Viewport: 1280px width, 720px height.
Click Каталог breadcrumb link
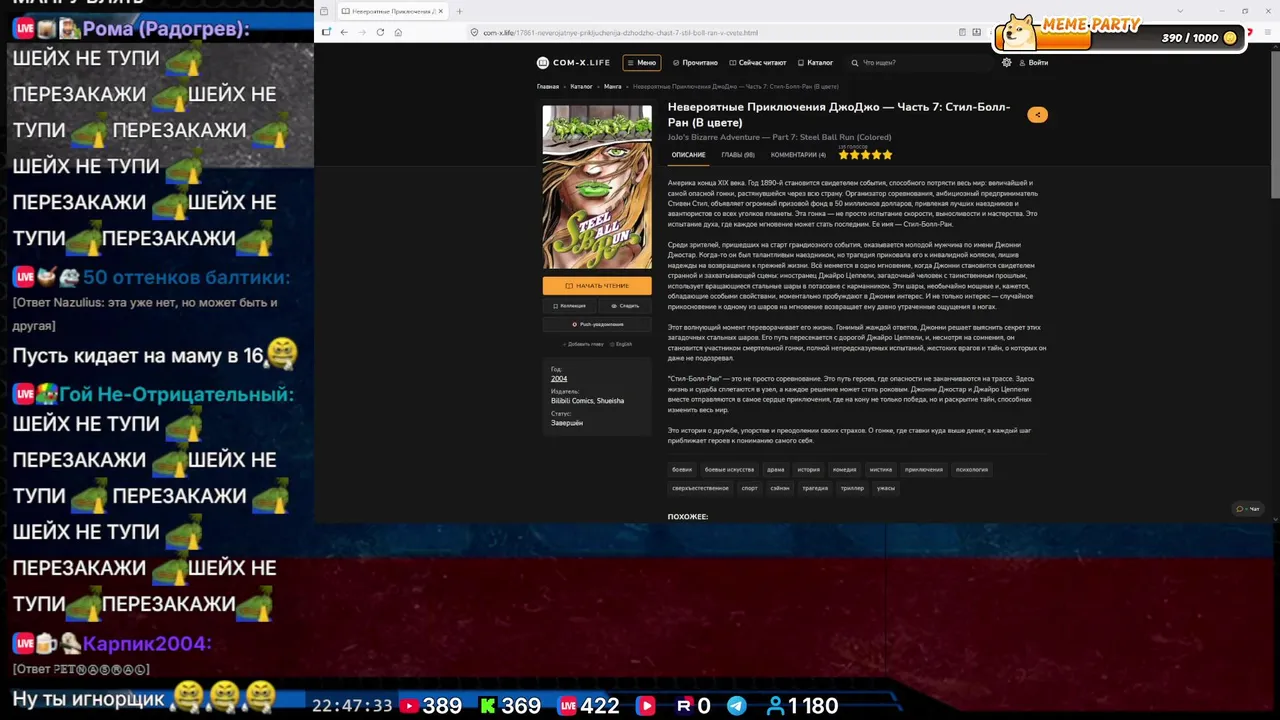(x=581, y=87)
